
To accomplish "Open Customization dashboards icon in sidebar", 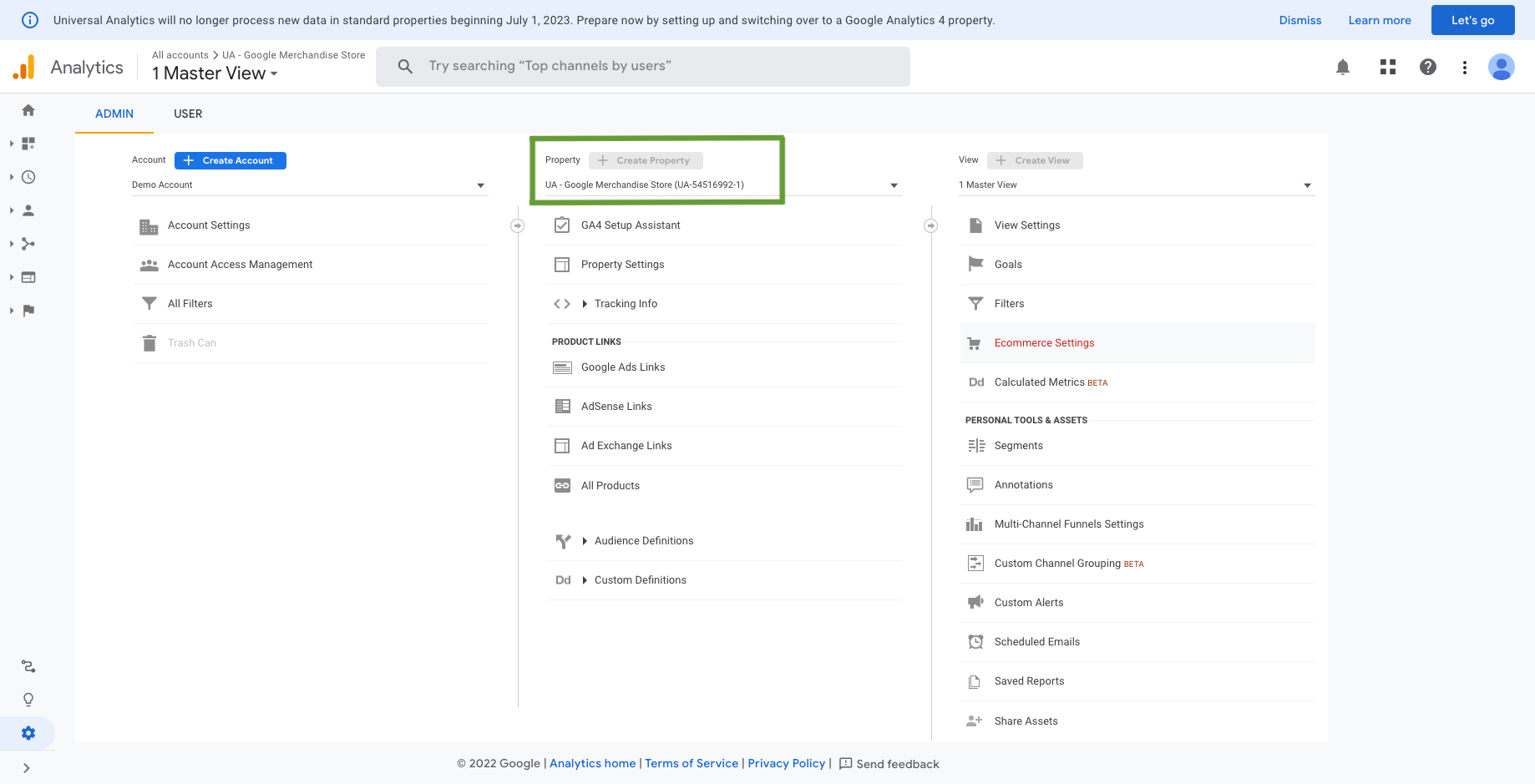I will (28, 144).
